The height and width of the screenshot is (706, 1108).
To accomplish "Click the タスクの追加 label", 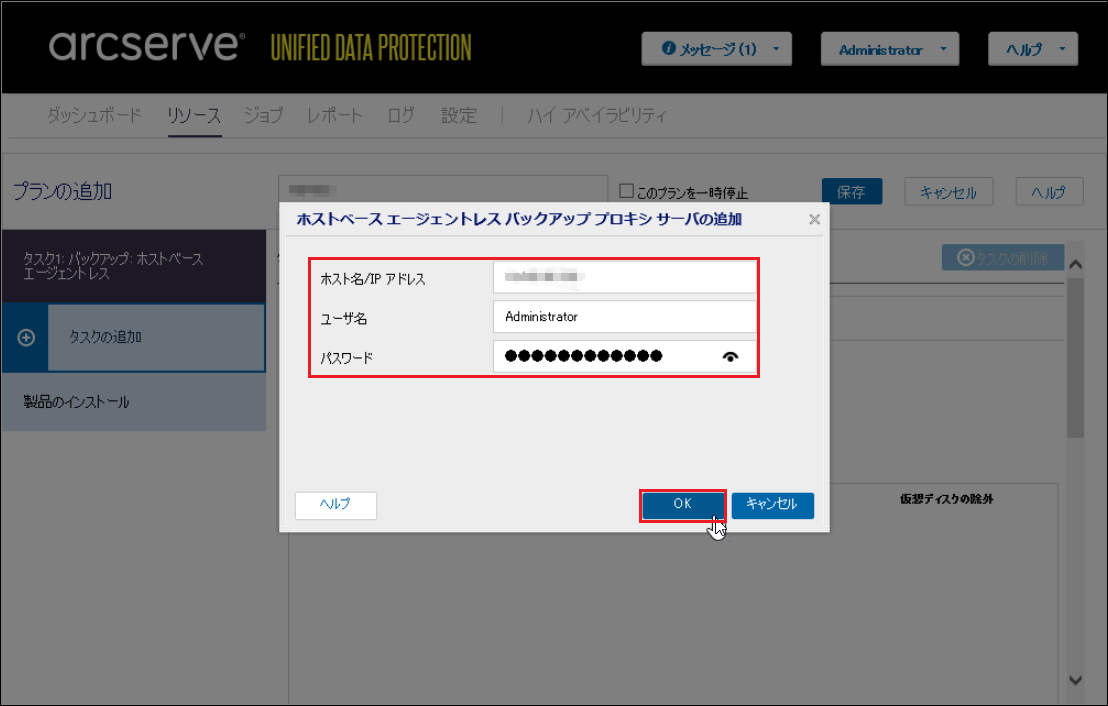I will [x=105, y=337].
